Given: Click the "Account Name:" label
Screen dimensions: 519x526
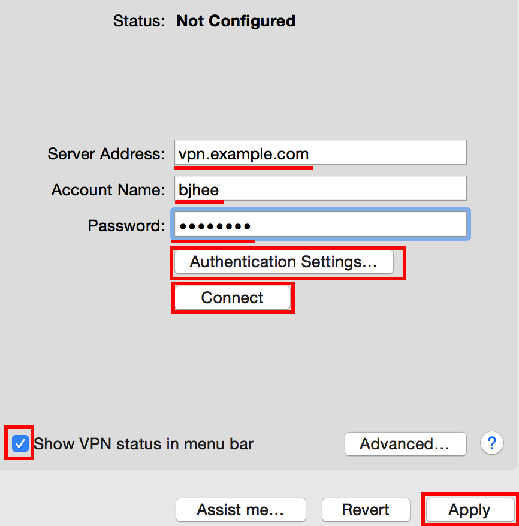Looking at the screenshot, I should (x=108, y=190).
